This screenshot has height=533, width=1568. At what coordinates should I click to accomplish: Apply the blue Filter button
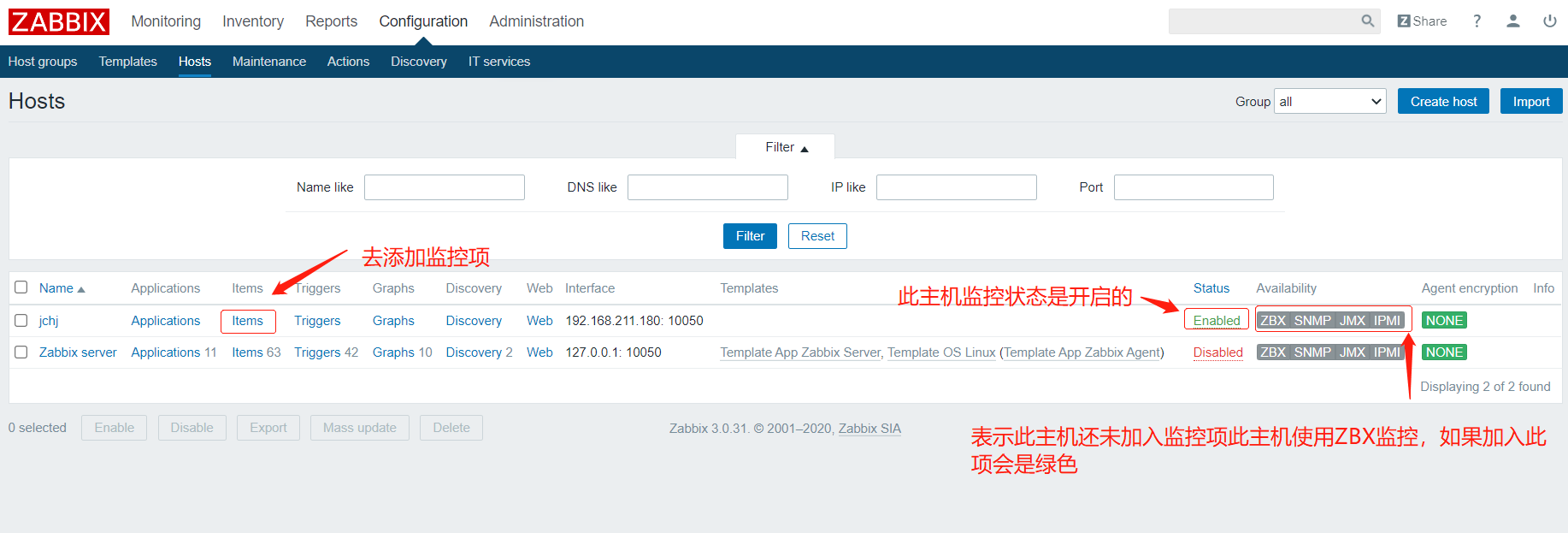(750, 236)
